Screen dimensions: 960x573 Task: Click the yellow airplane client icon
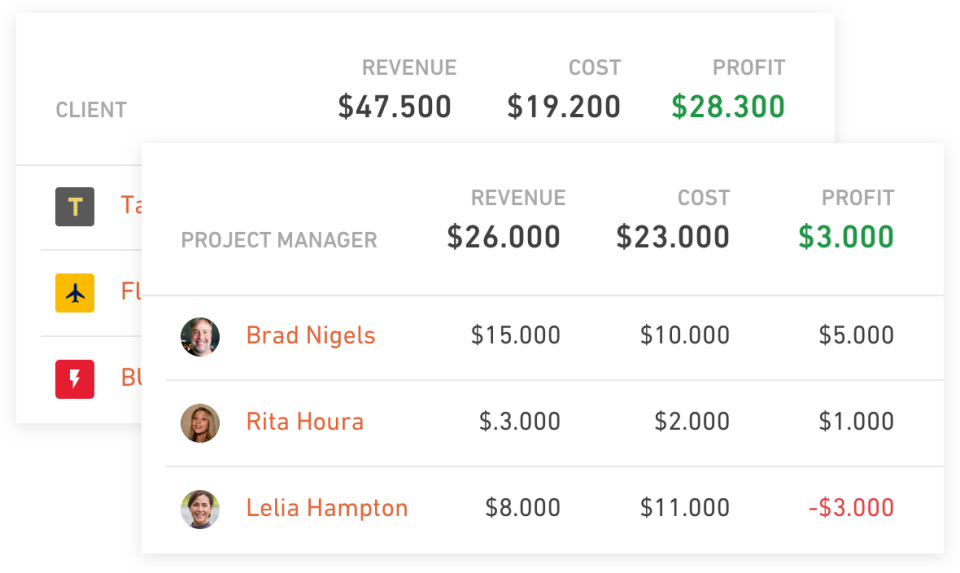click(75, 293)
